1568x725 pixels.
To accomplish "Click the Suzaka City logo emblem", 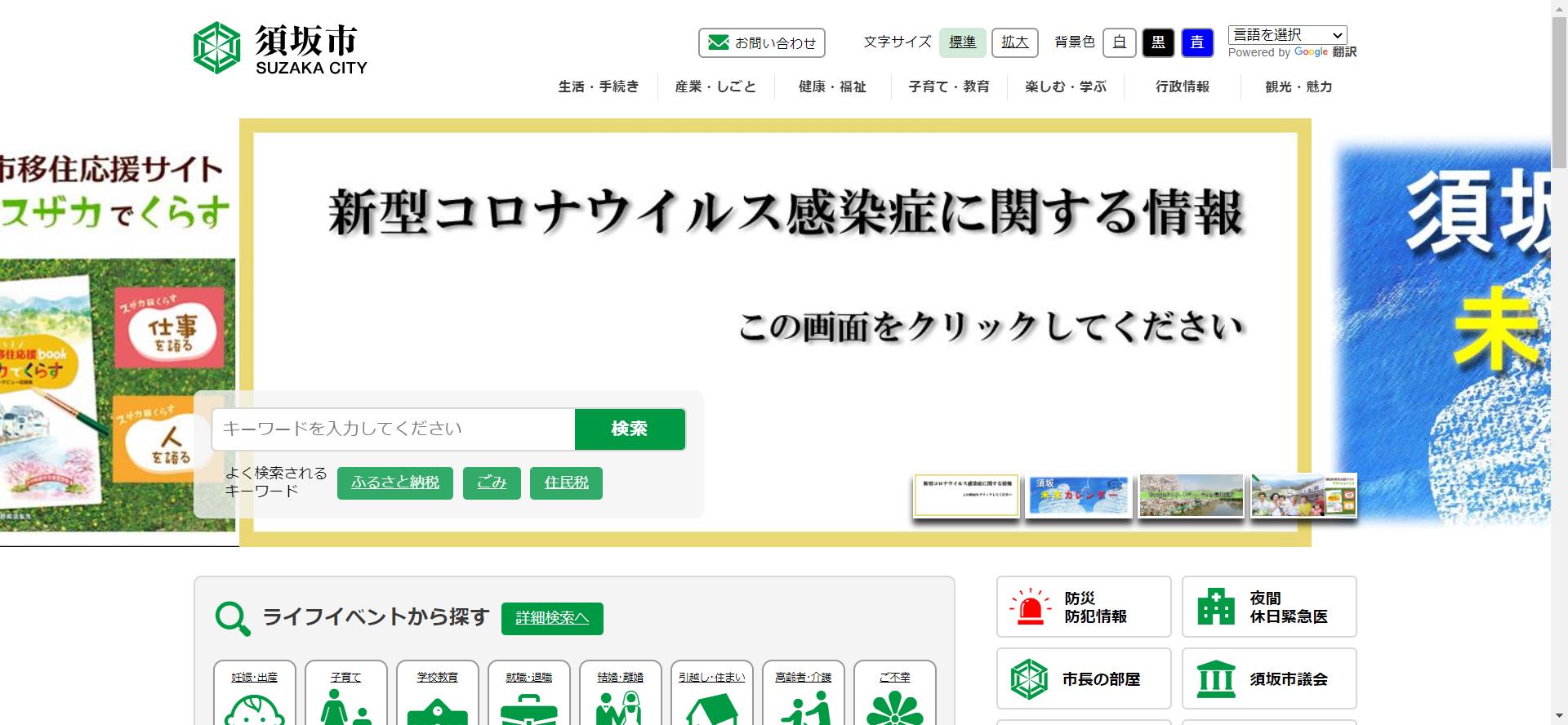I will click(x=216, y=47).
